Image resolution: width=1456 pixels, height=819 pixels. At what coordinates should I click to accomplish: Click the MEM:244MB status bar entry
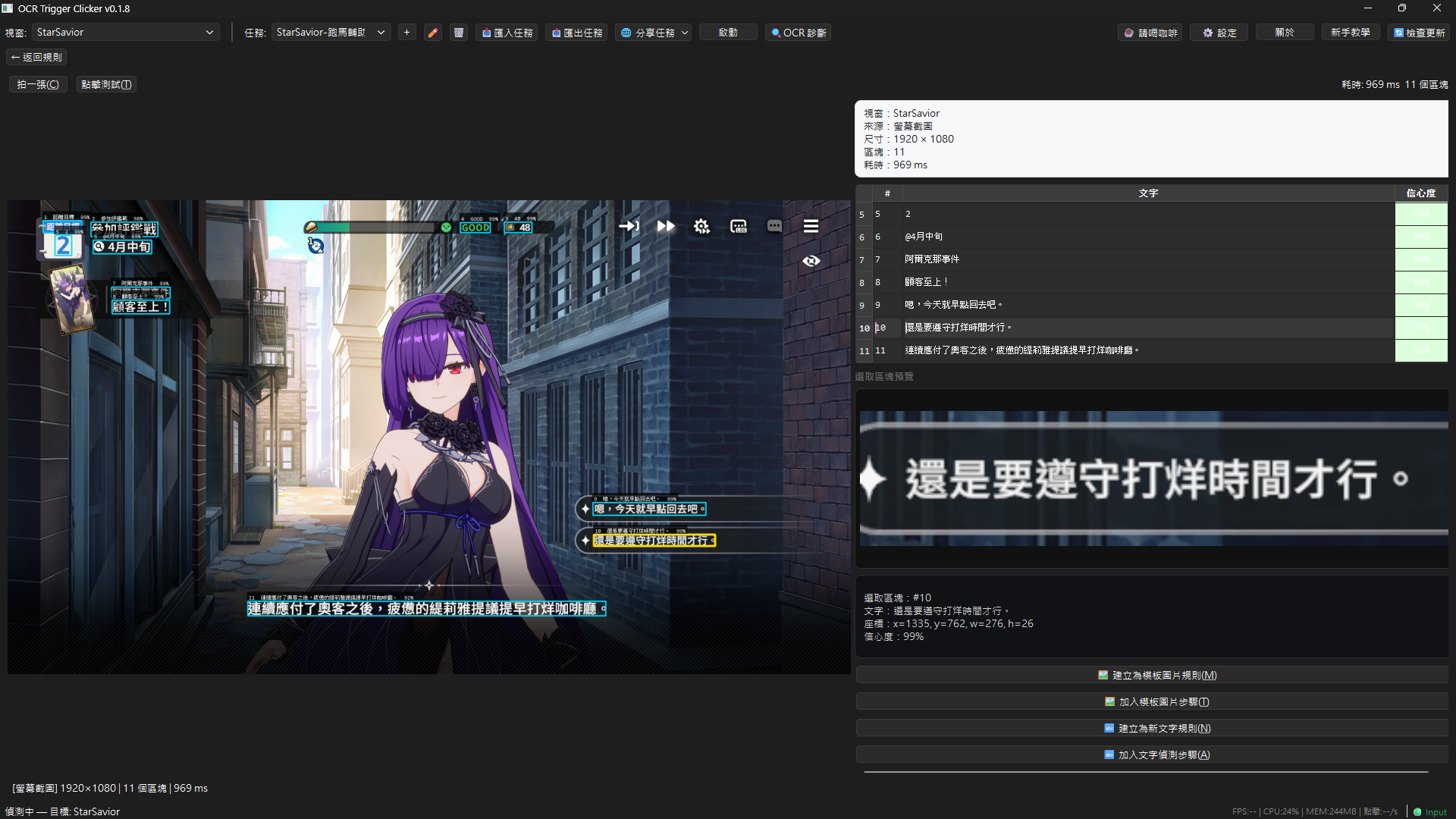click(x=1331, y=811)
